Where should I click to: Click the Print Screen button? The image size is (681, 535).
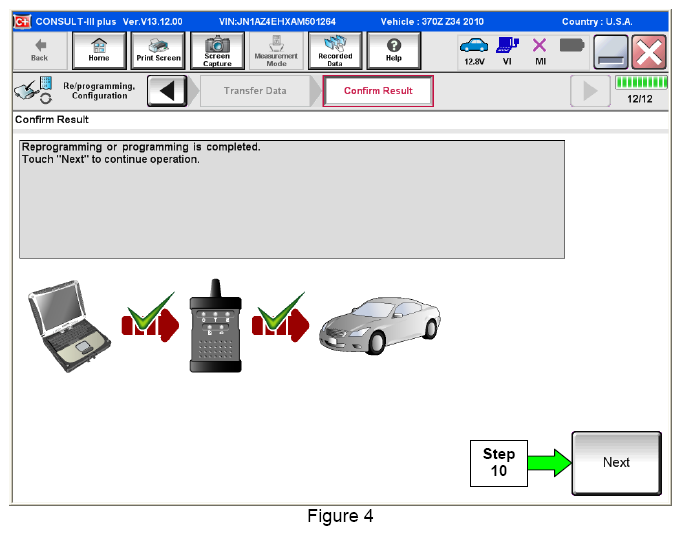(158, 50)
